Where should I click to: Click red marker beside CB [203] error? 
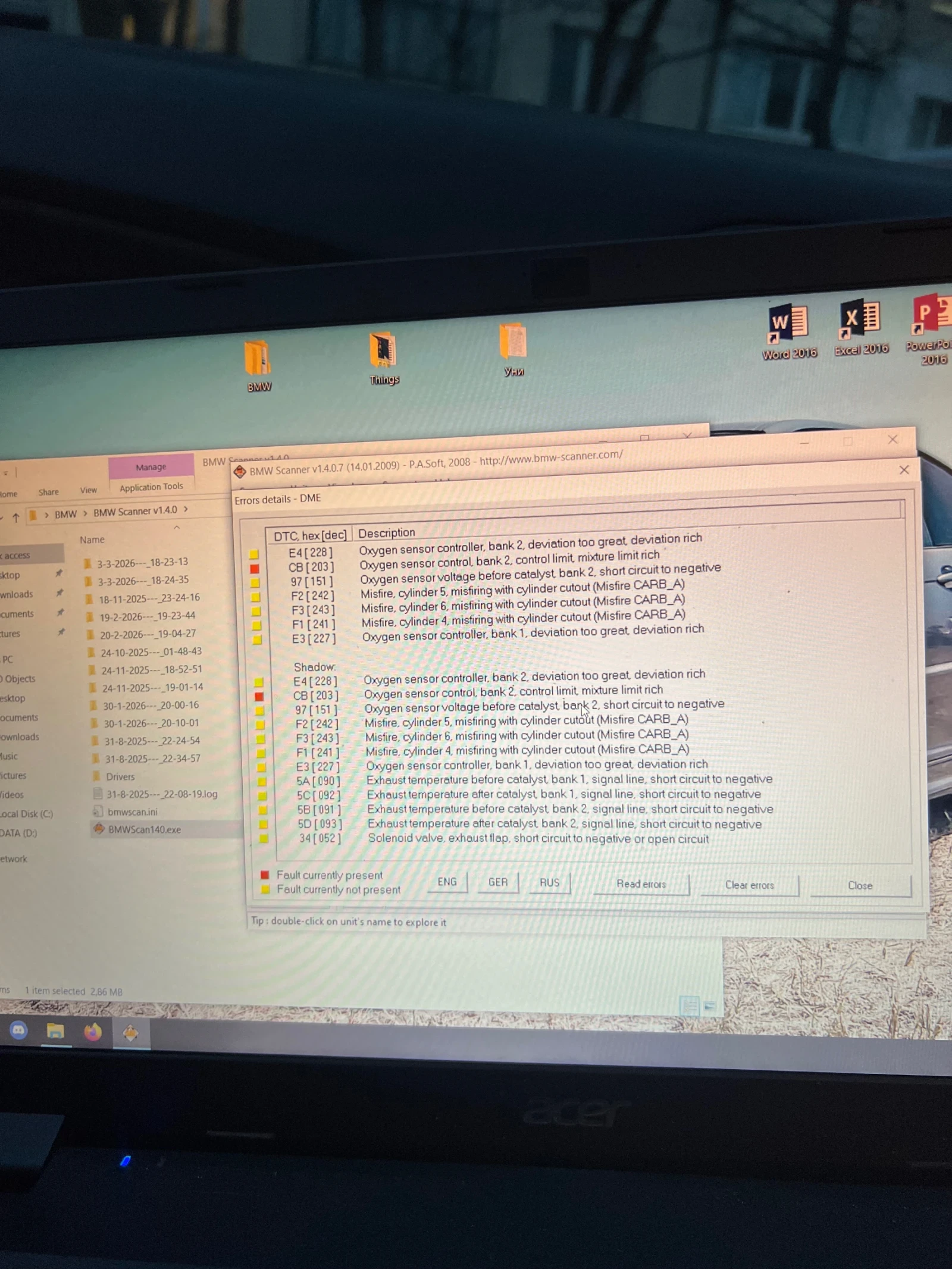pos(255,569)
